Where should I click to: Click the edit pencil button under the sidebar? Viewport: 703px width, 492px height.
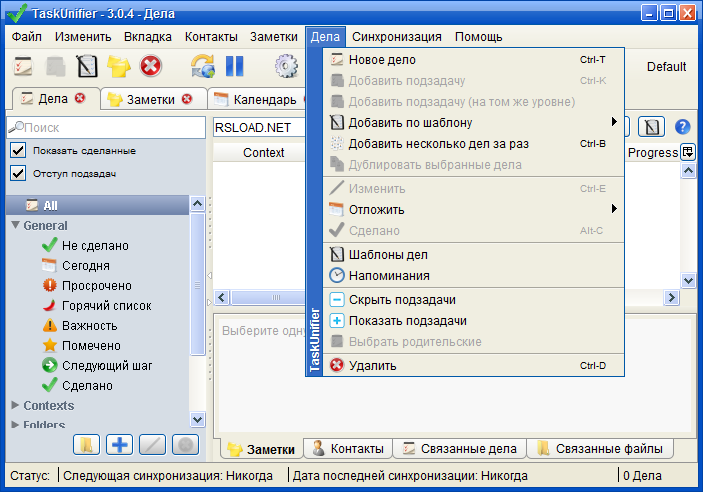152,445
